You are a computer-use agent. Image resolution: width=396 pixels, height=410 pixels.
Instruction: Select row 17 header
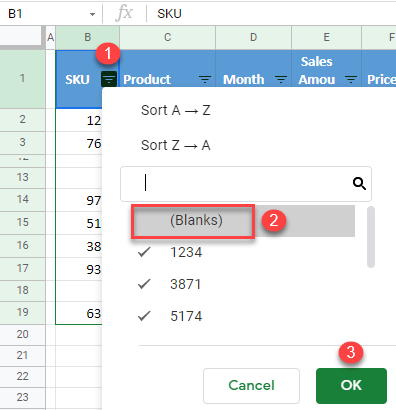[22, 269]
